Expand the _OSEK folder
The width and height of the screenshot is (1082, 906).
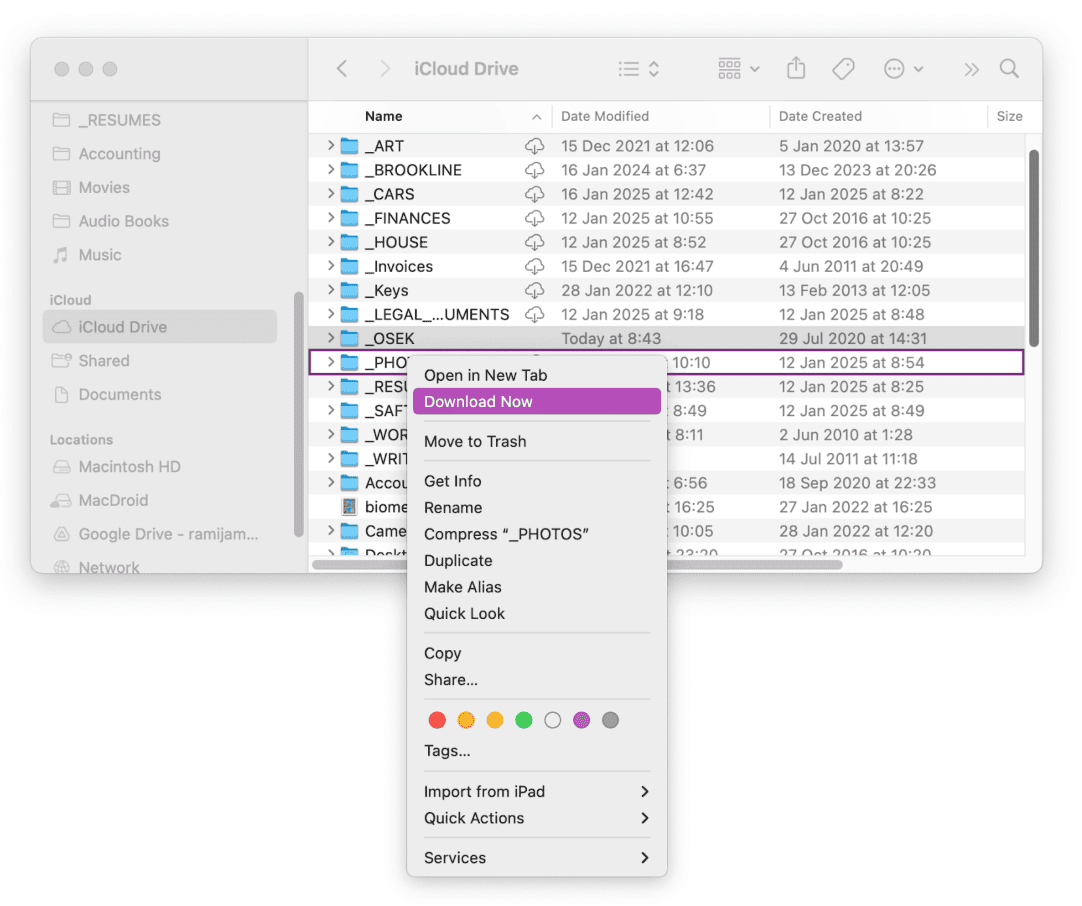pos(331,338)
